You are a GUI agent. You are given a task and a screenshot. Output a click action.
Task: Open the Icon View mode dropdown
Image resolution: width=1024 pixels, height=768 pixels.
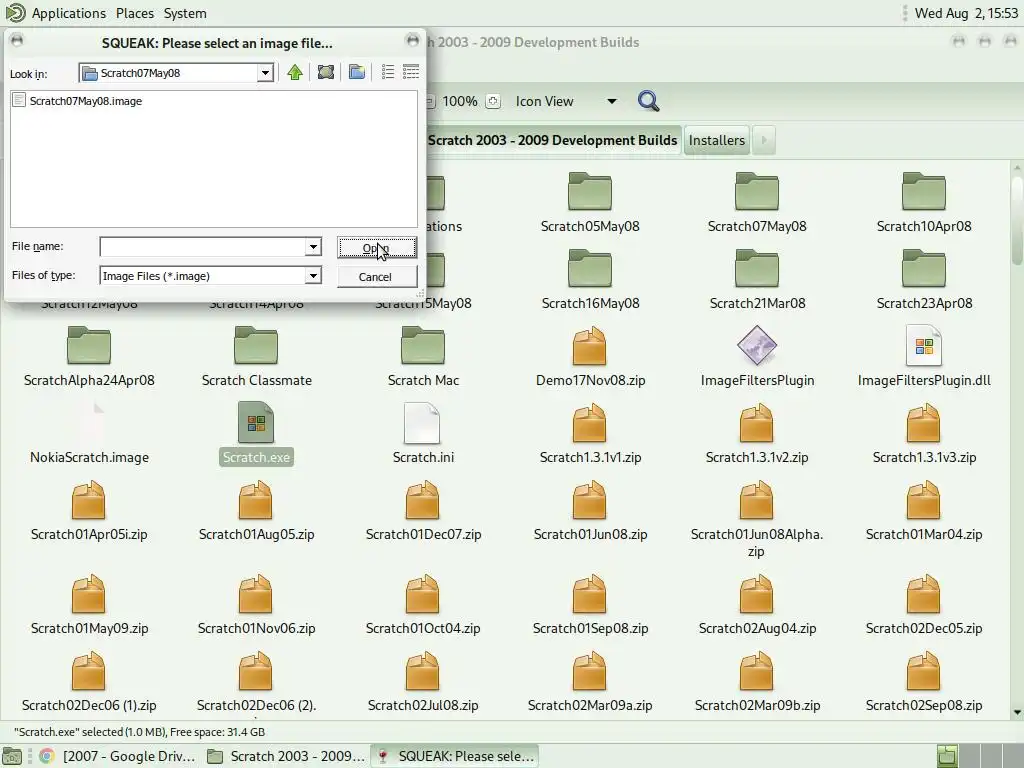click(566, 101)
